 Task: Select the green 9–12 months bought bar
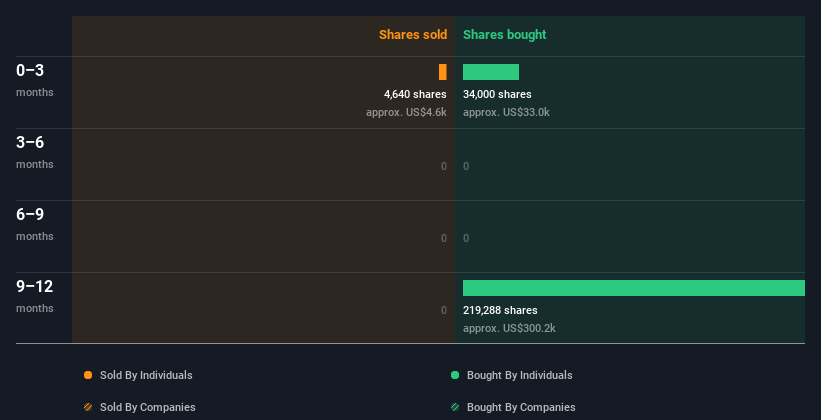pyautogui.click(x=634, y=288)
